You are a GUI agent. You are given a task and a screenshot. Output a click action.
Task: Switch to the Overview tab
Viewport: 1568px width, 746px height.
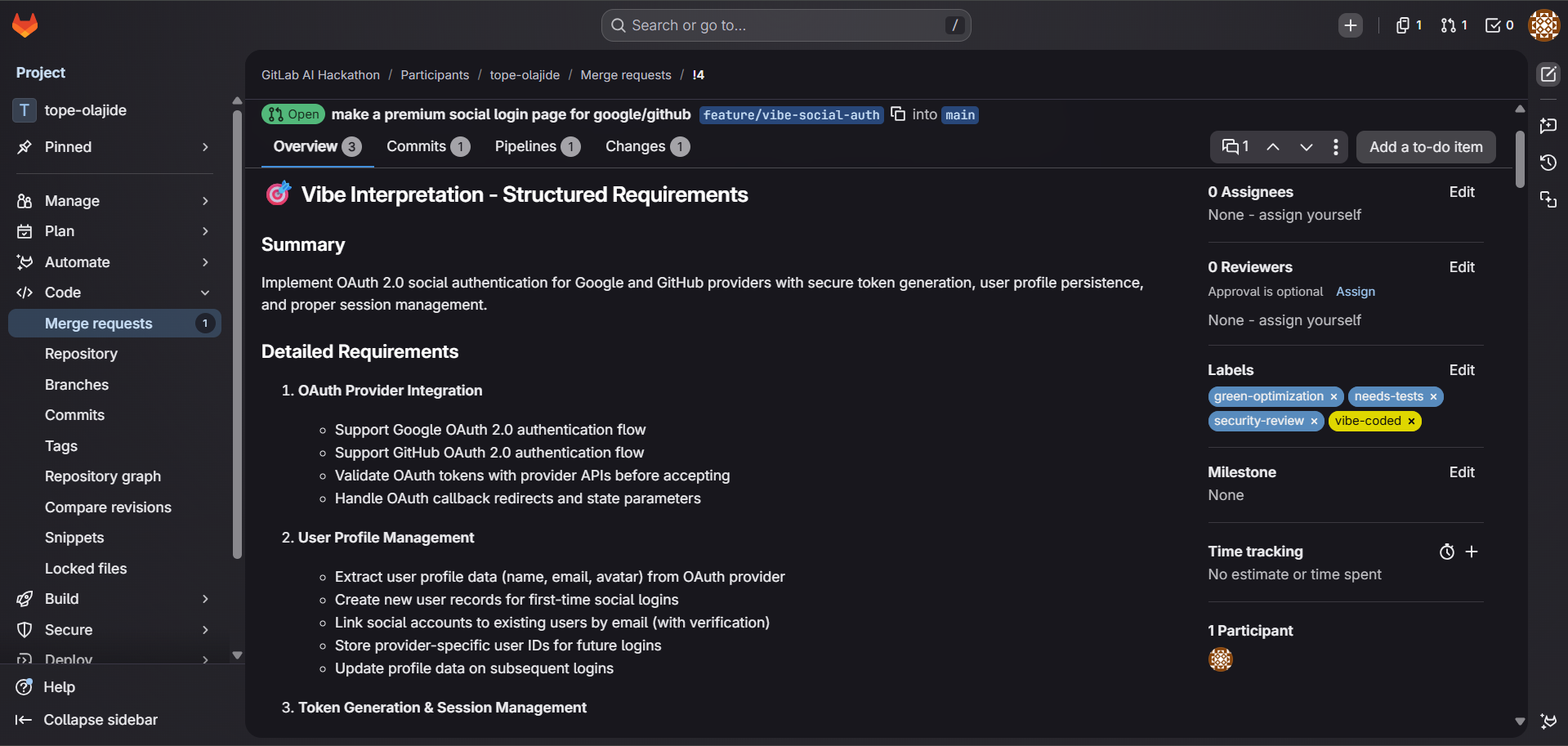[x=317, y=147]
